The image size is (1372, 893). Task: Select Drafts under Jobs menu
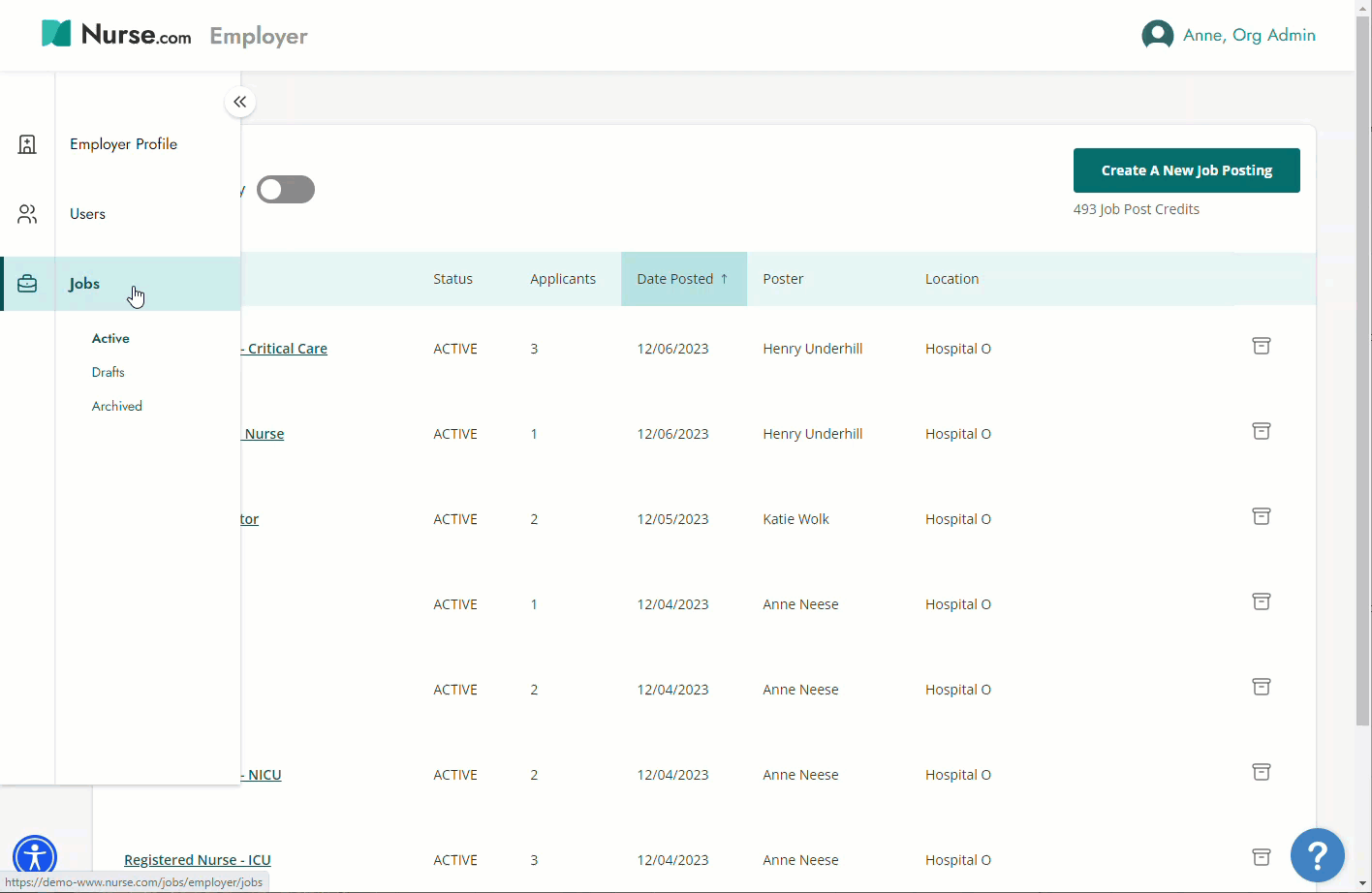pos(109,372)
